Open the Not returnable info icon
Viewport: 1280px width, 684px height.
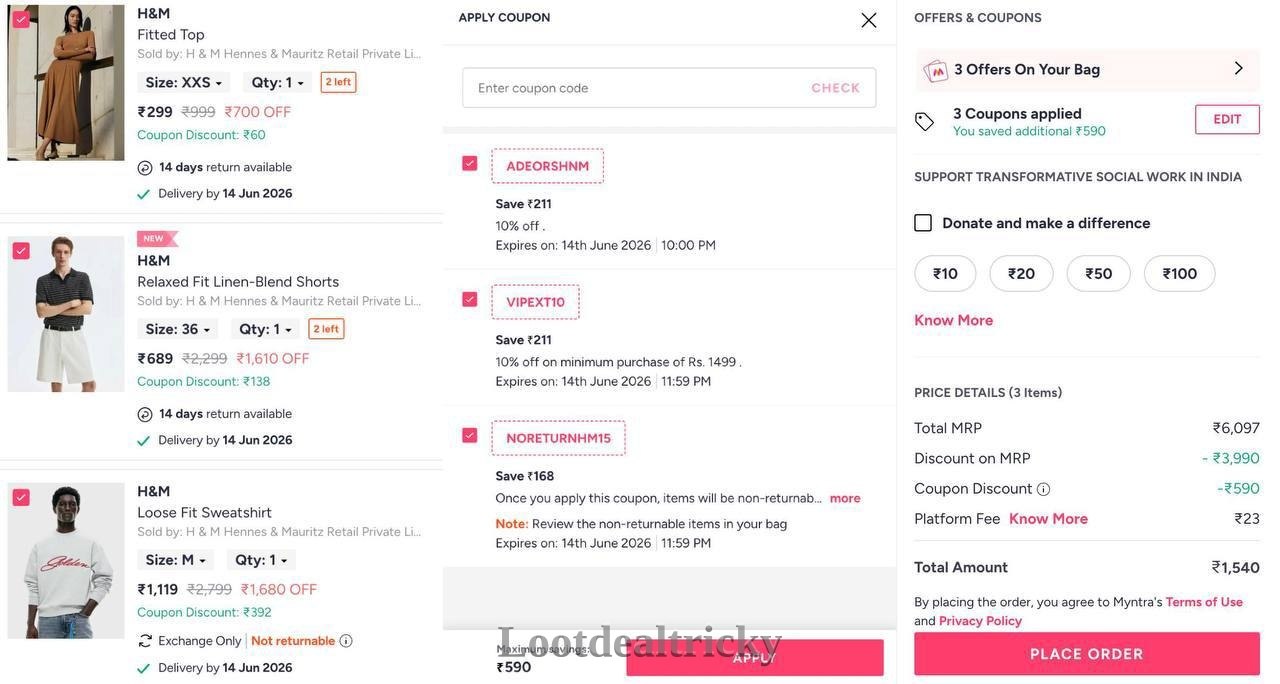point(346,641)
